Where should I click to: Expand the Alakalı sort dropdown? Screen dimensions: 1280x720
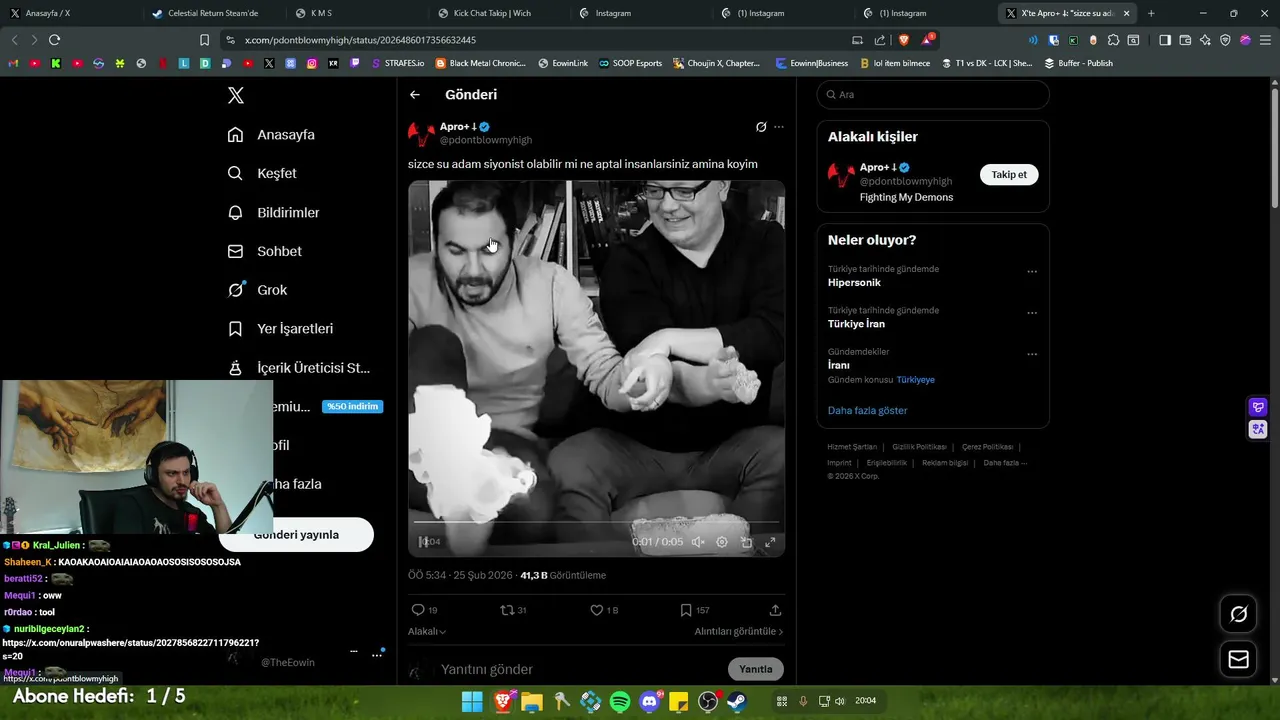(427, 632)
